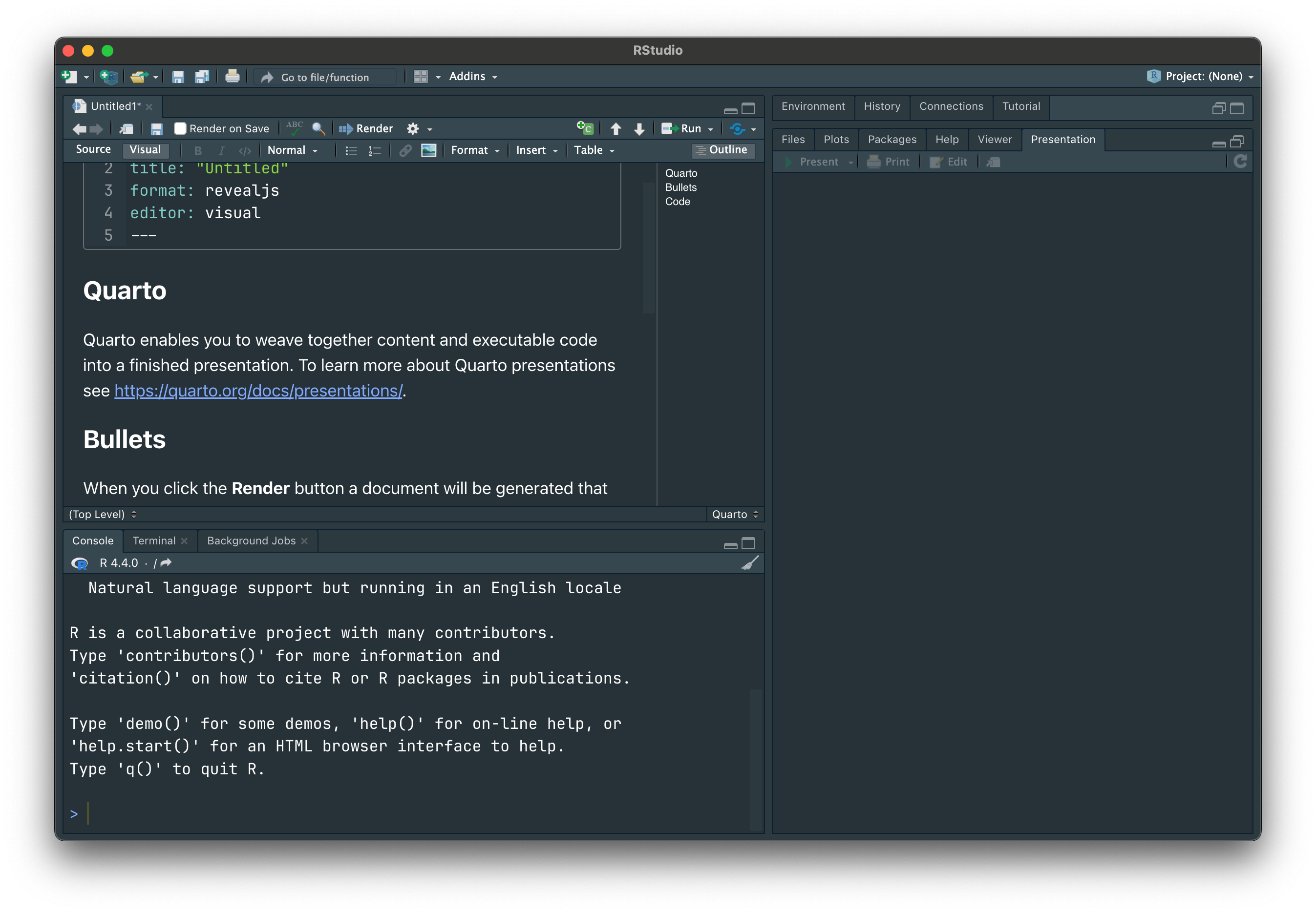Screen dimensions: 1316x913
Task: Open the Environment tab
Action: pos(813,106)
